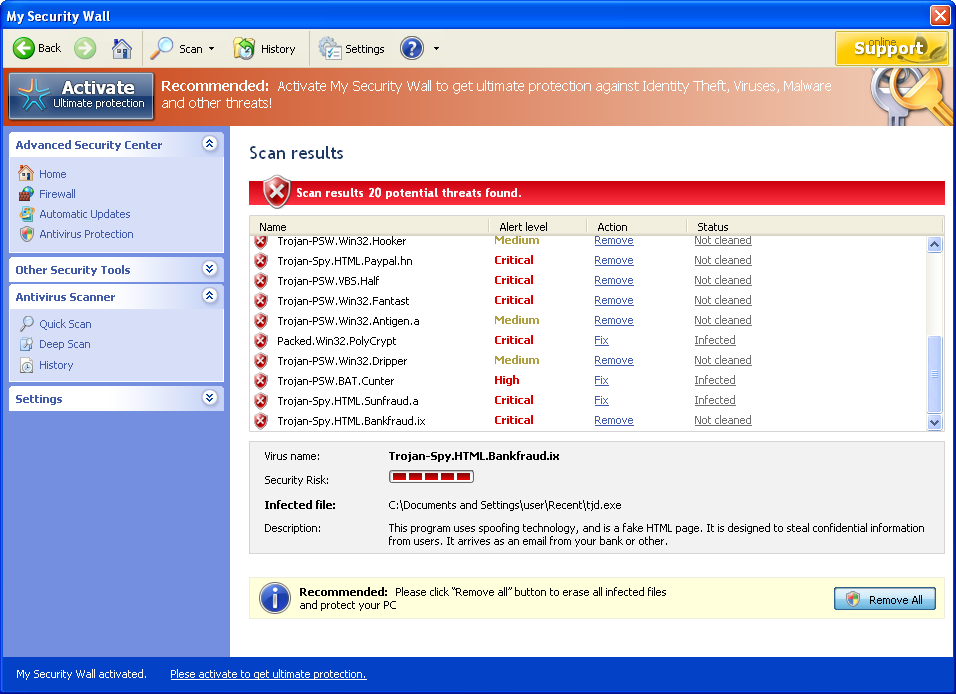The image size is (956, 694).
Task: Click the red shield icon in results banner
Action: click(x=277, y=191)
